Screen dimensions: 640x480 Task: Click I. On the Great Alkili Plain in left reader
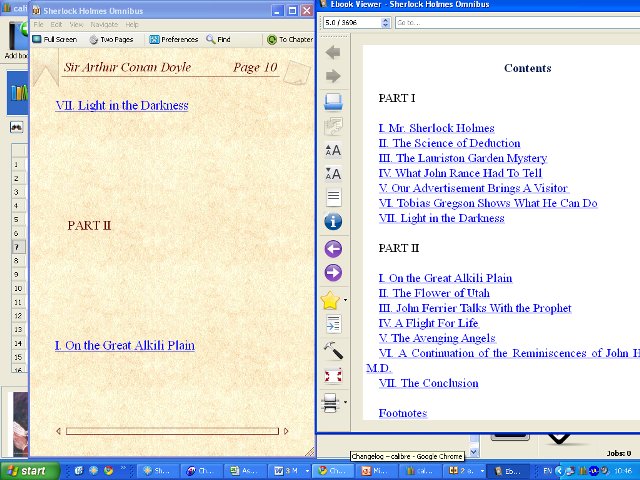pyautogui.click(x=124, y=346)
